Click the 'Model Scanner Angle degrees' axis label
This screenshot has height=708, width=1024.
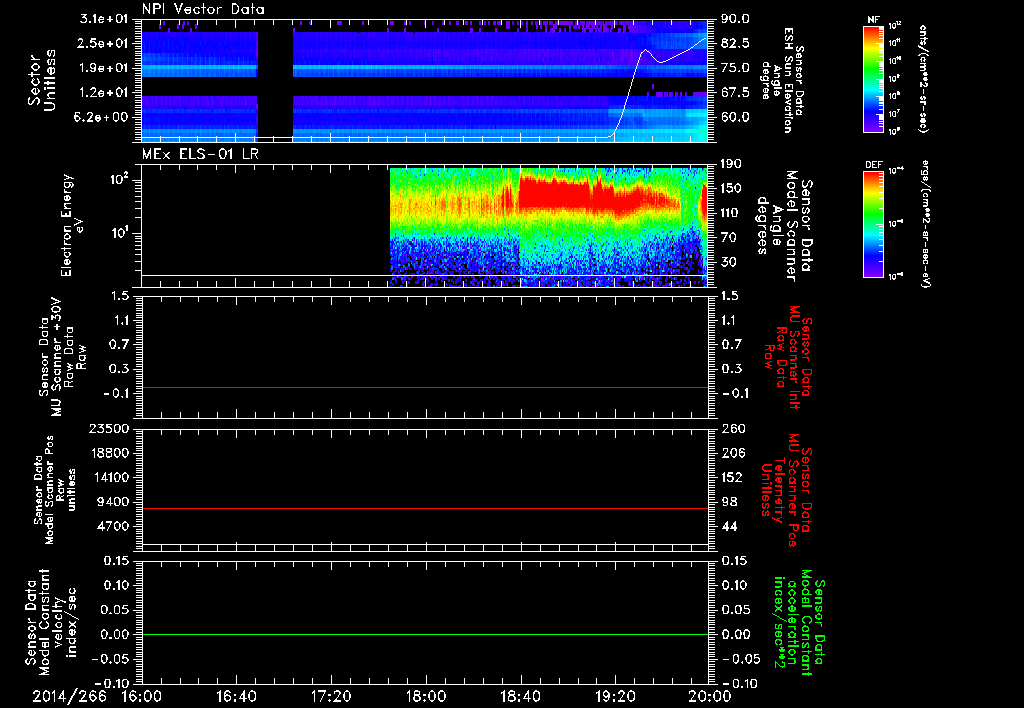click(784, 225)
